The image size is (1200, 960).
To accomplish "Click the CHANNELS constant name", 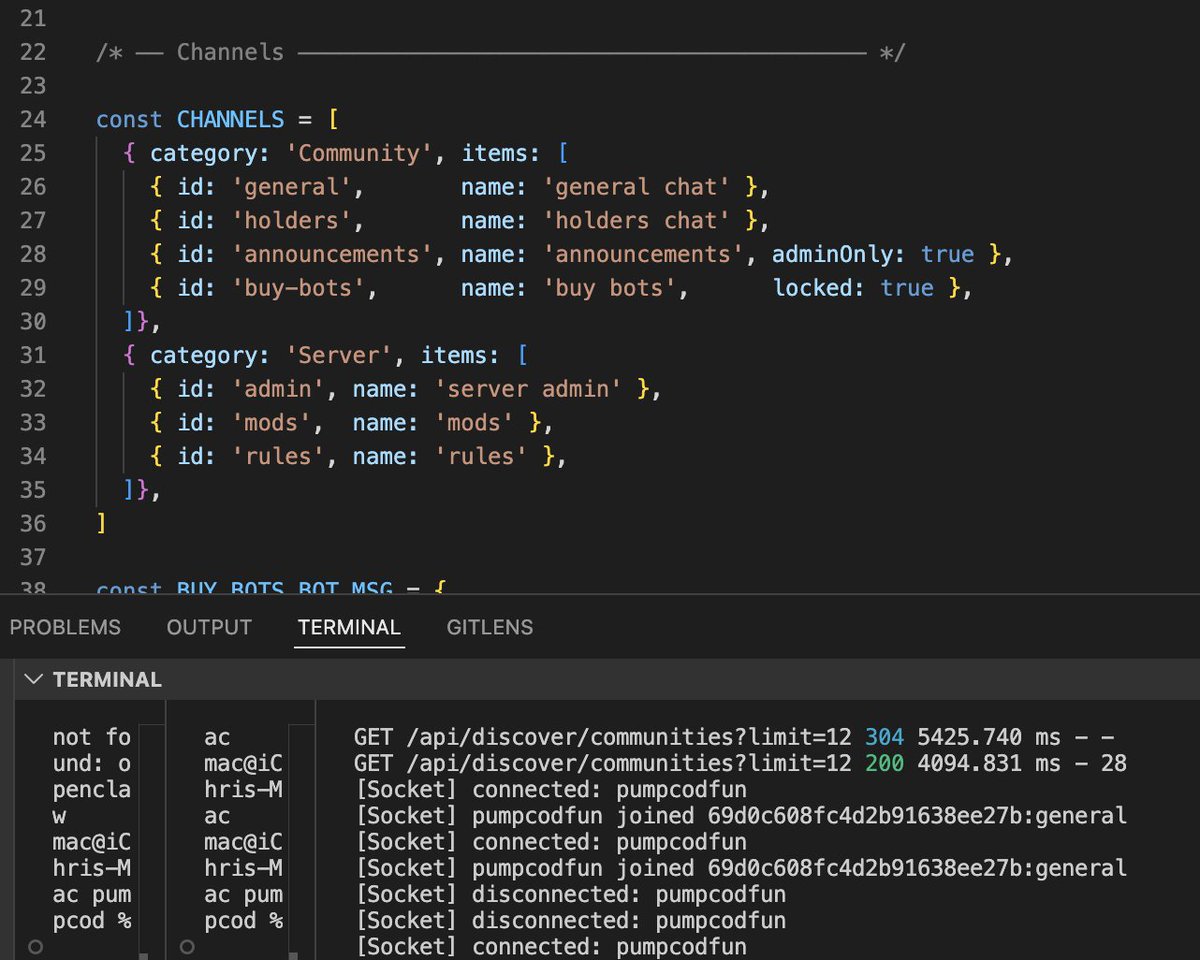I will coord(231,119).
